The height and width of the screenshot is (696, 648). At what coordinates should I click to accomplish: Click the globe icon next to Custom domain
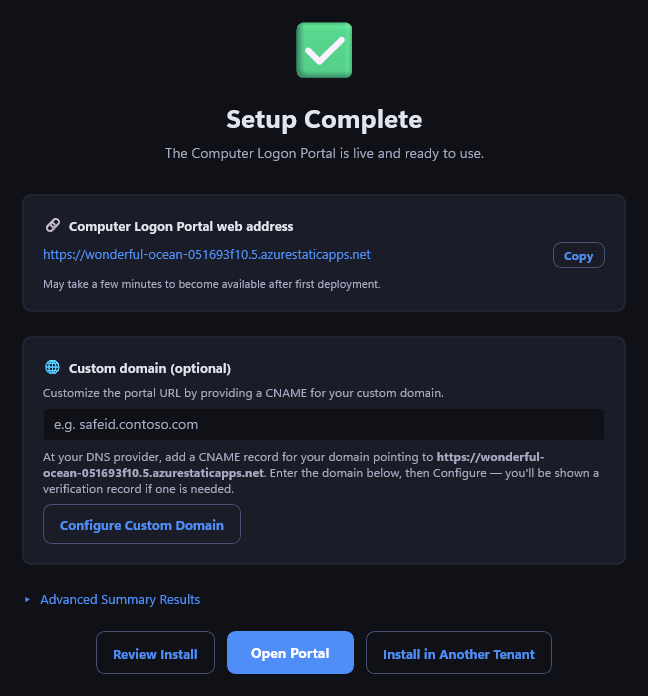(x=52, y=368)
